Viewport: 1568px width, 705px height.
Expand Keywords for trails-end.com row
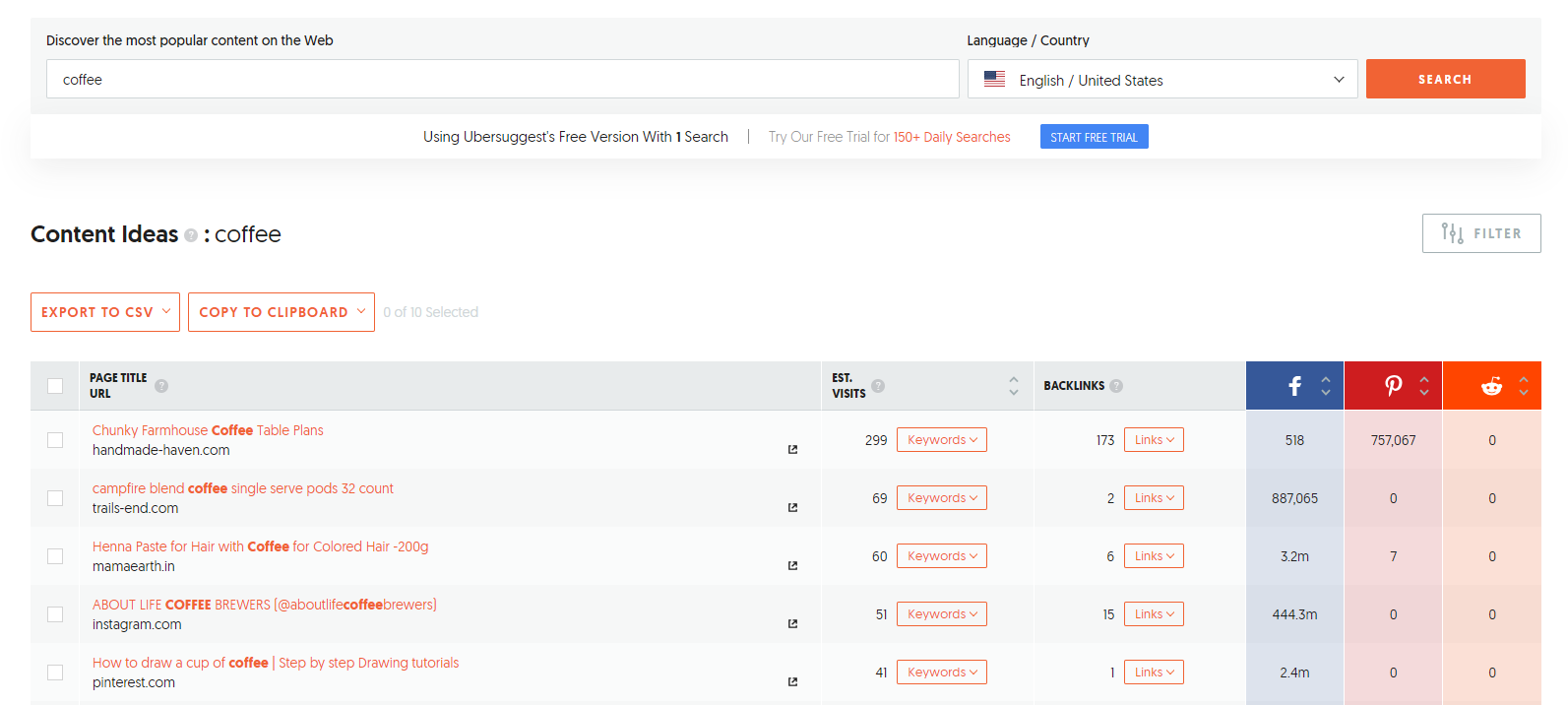pyautogui.click(x=942, y=498)
